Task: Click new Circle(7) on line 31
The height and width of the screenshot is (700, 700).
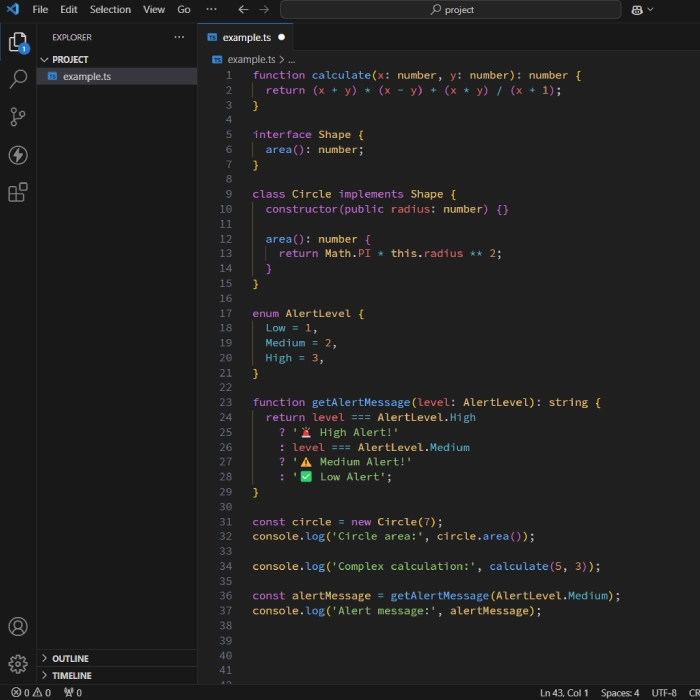Action: (x=394, y=522)
